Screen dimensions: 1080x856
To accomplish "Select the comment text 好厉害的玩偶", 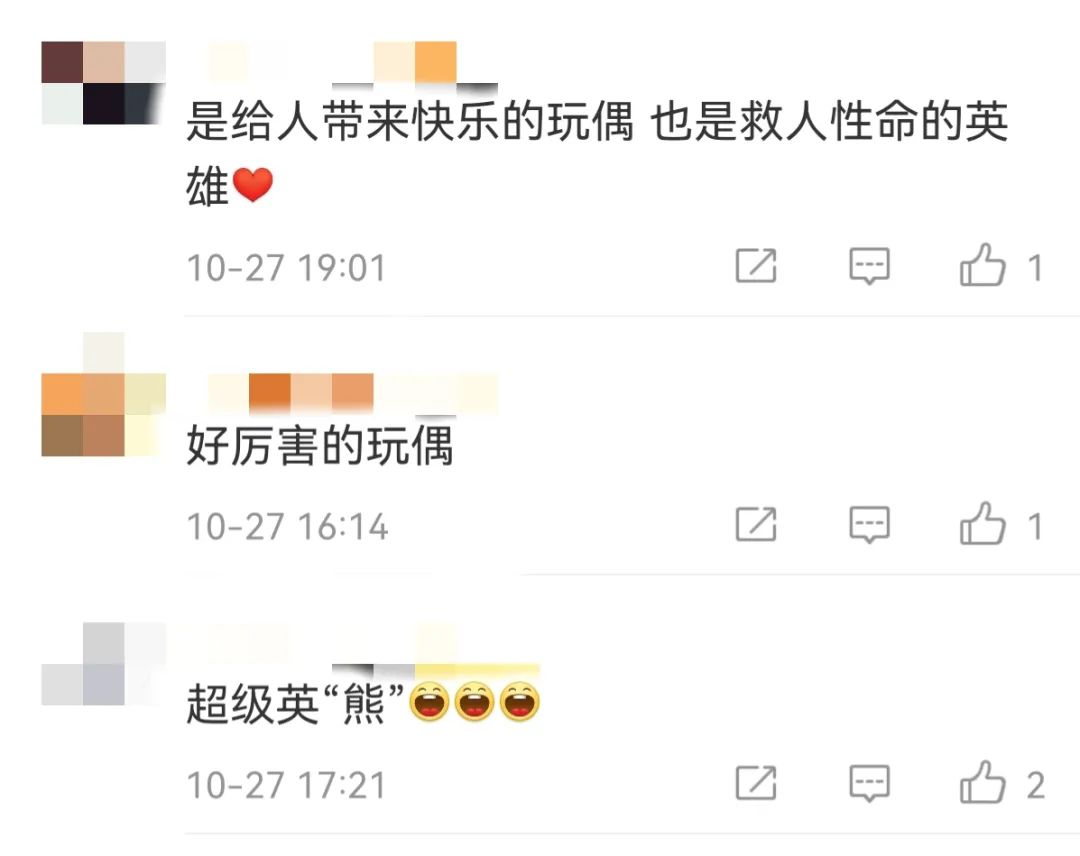I will click(x=320, y=446).
